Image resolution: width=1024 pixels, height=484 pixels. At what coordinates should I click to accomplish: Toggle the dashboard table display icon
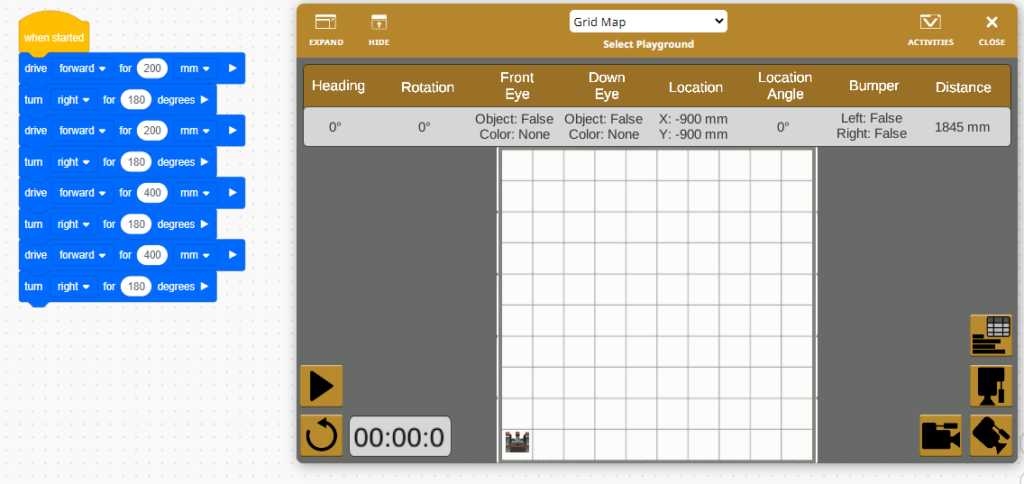[991, 335]
